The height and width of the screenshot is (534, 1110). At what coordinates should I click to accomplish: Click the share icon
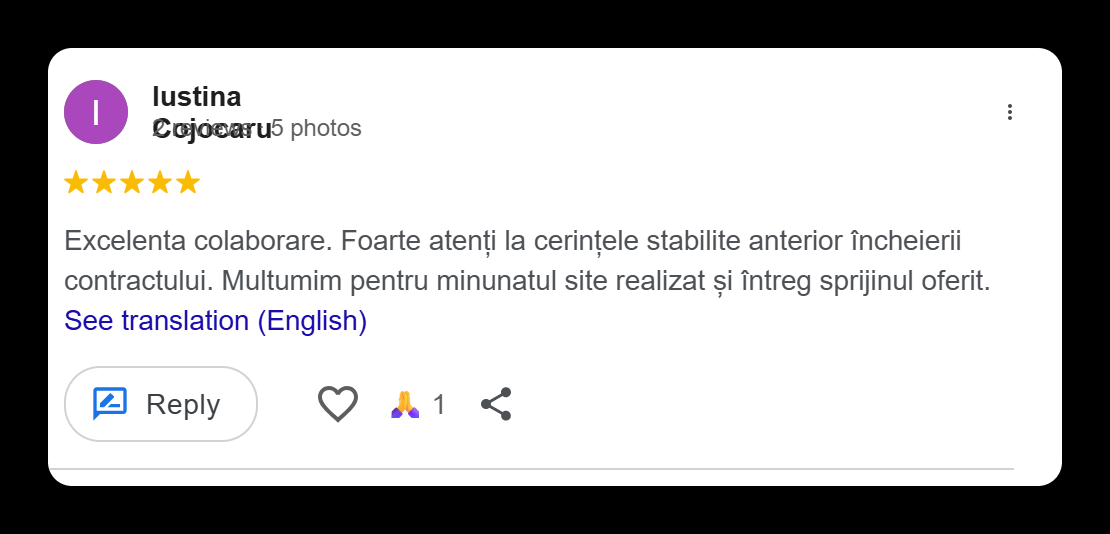[x=496, y=404]
